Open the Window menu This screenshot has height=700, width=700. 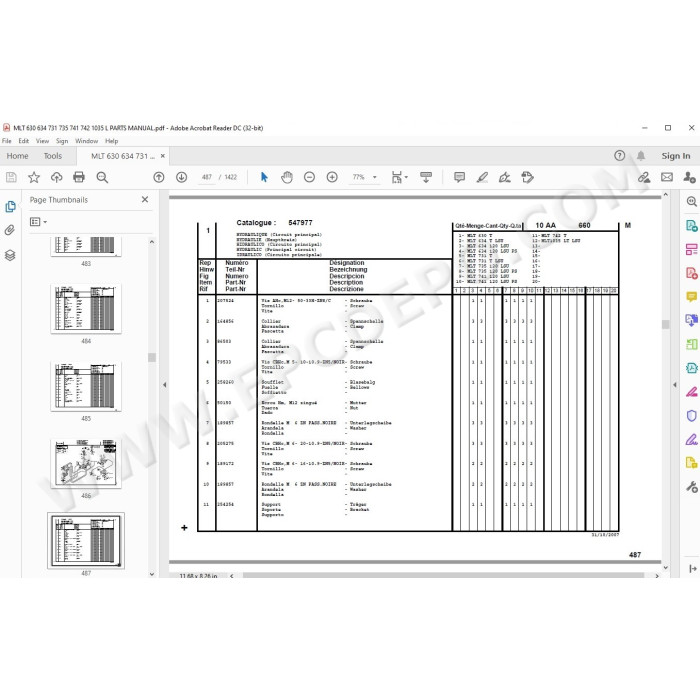pyautogui.click(x=86, y=141)
